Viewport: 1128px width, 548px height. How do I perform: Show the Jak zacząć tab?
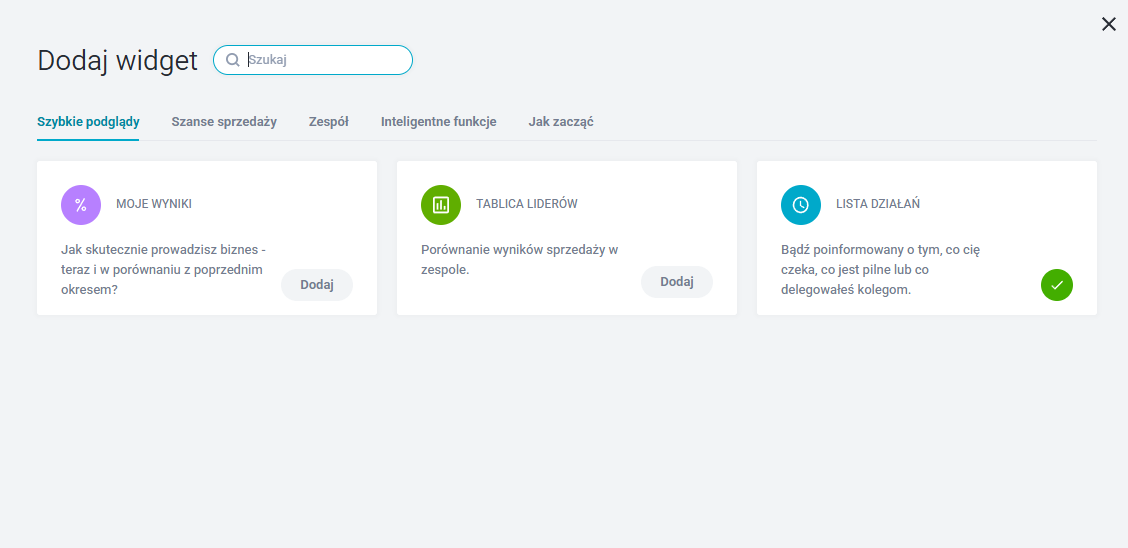561,122
